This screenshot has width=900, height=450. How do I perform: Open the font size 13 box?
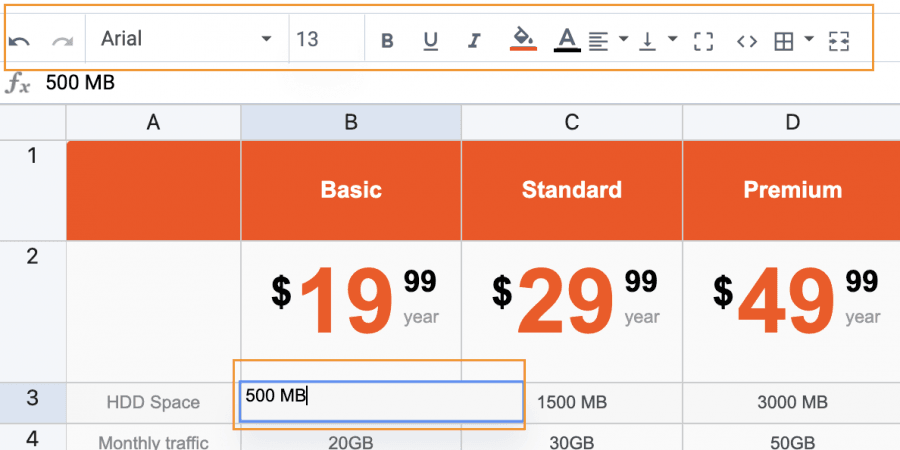coord(324,39)
